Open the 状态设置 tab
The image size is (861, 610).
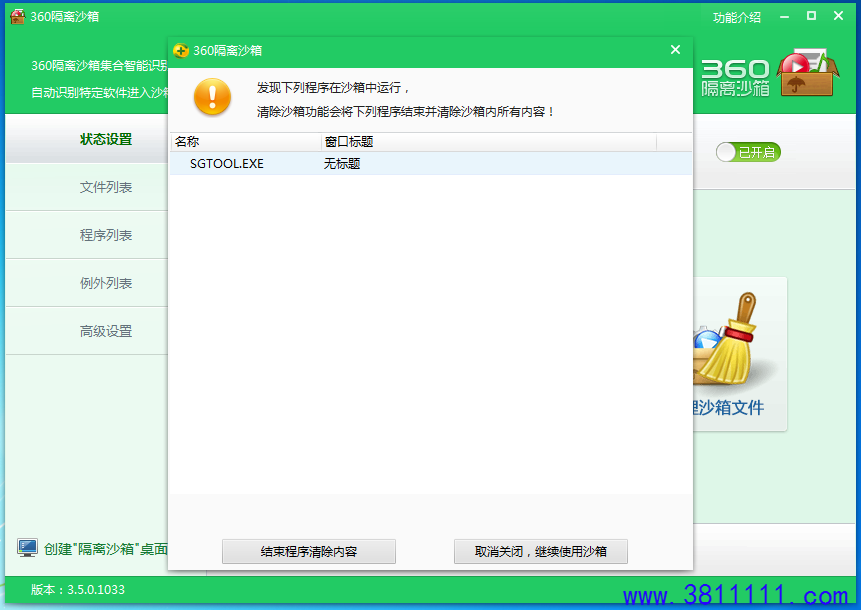(87, 139)
